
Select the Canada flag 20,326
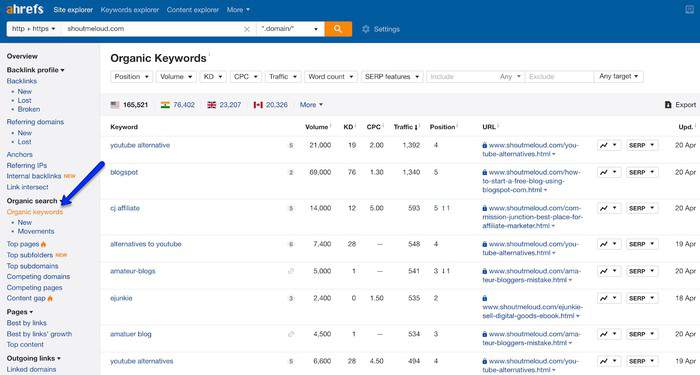271,104
